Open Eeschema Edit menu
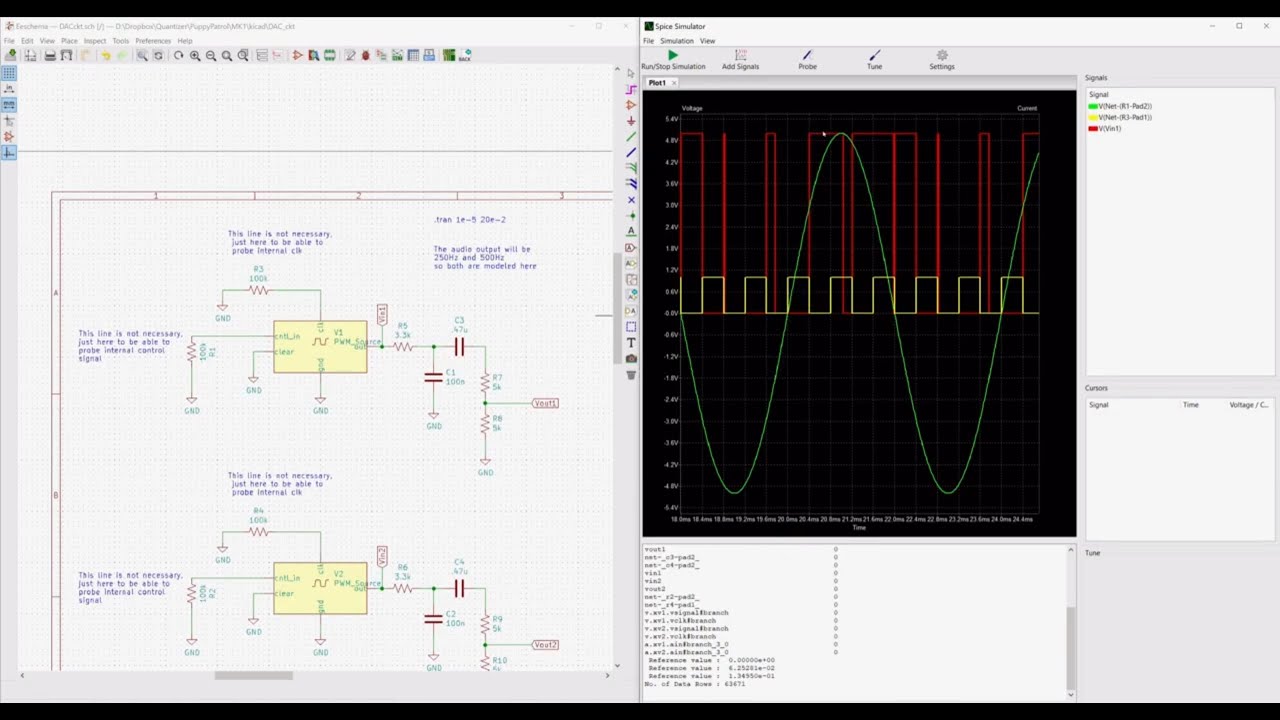This screenshot has width=1280, height=720. 27,41
